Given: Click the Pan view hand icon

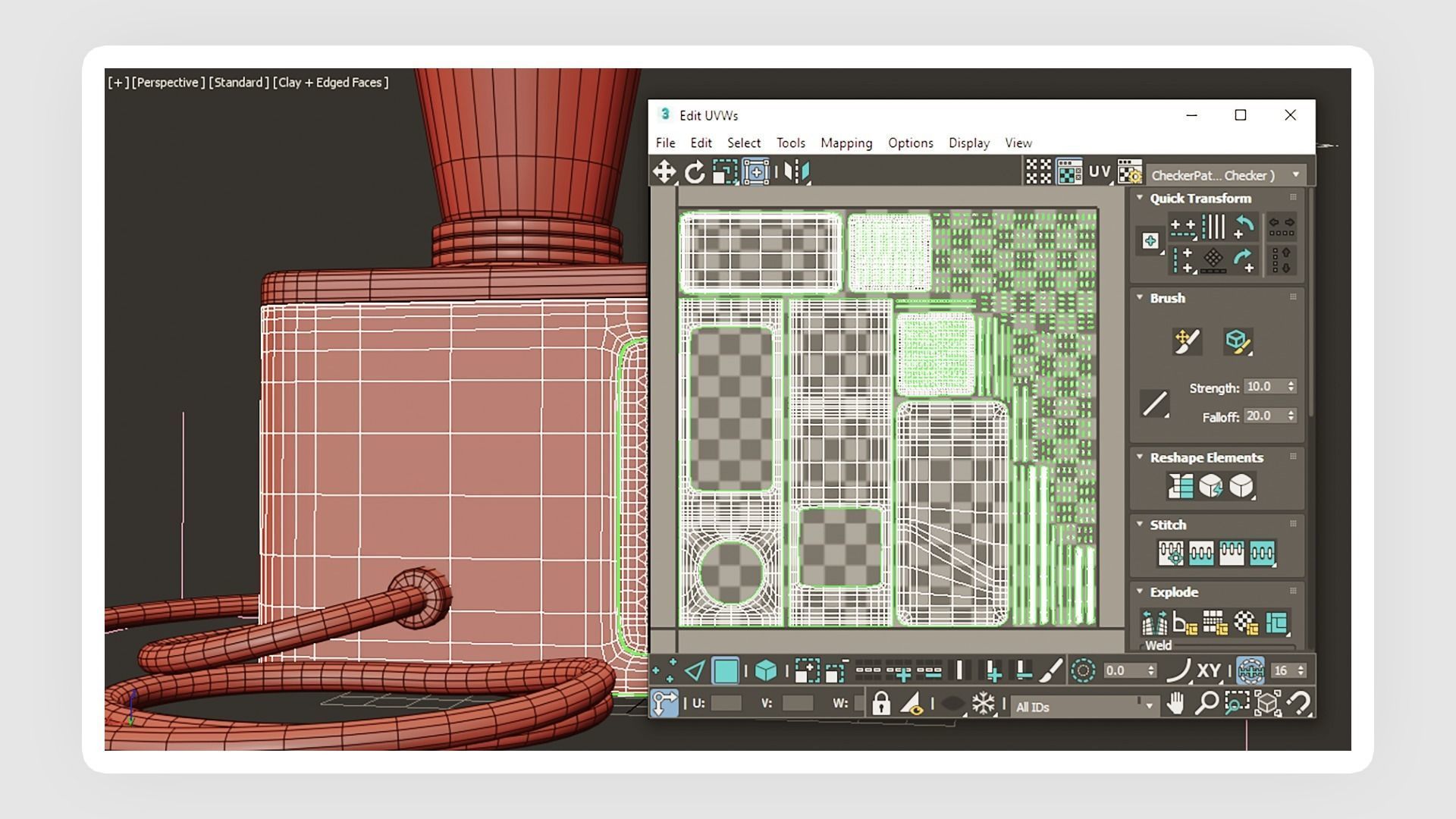Looking at the screenshot, I should [1175, 704].
